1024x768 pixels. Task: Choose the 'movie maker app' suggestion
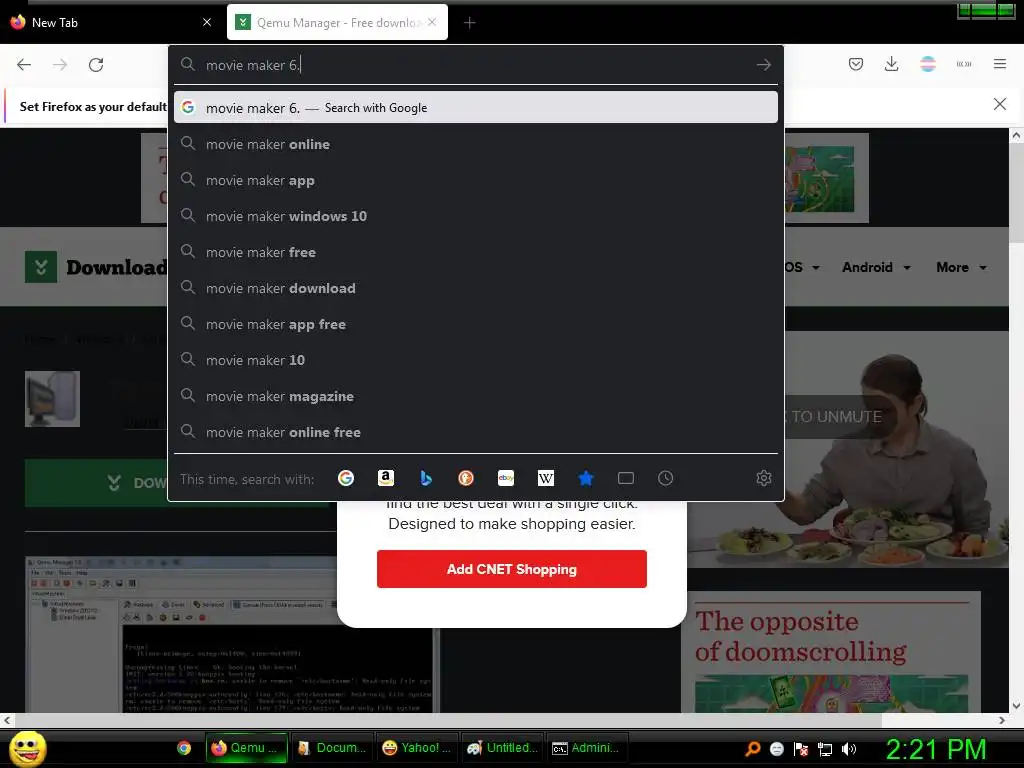click(475, 180)
